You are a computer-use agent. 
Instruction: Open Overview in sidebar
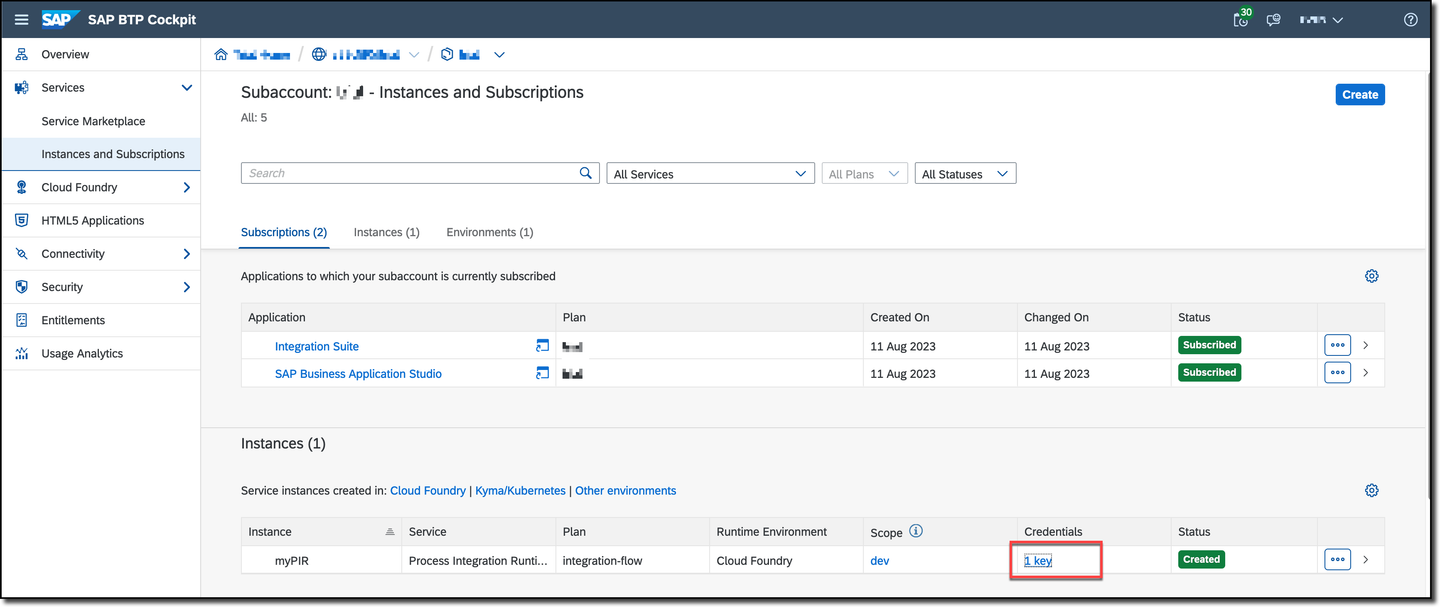(65, 54)
